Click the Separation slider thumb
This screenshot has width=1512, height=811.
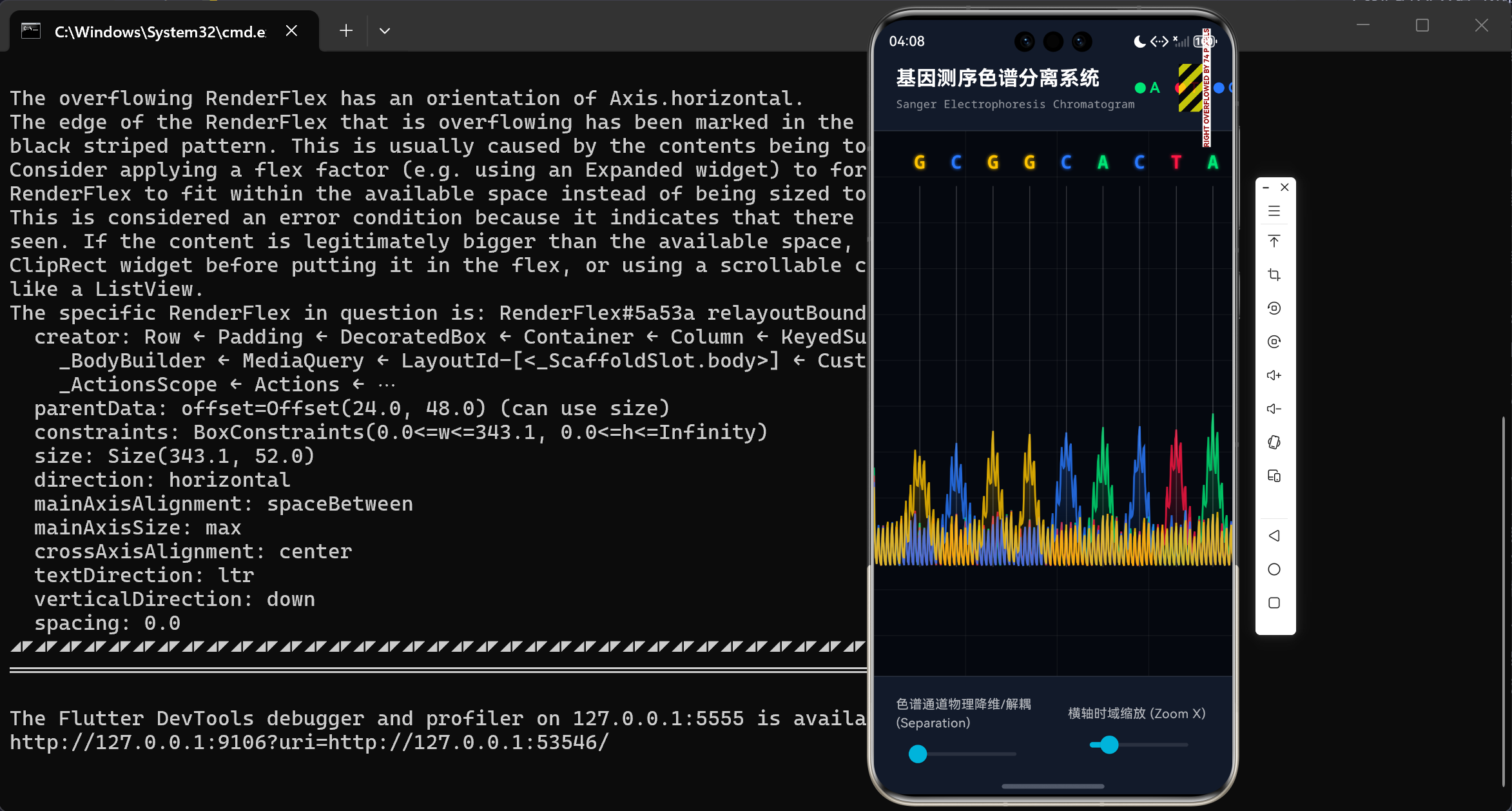pos(918,754)
